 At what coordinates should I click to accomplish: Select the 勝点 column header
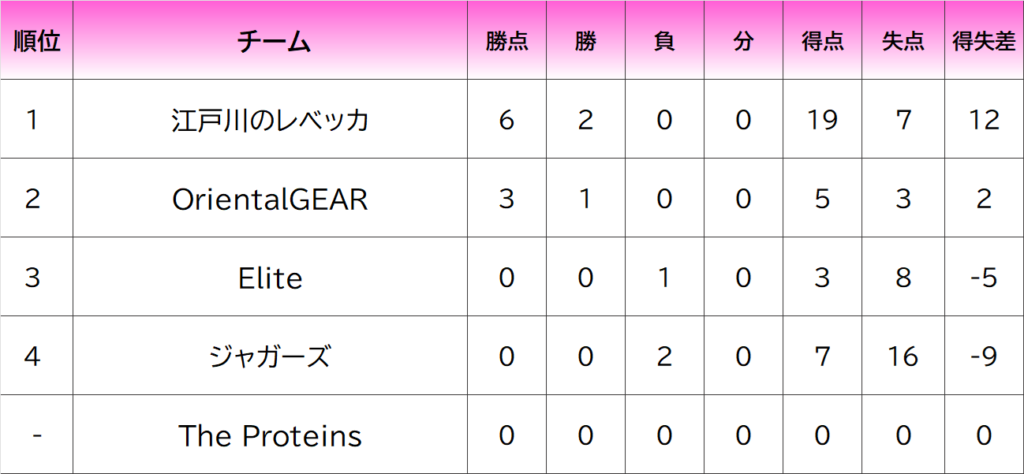pyautogui.click(x=506, y=42)
